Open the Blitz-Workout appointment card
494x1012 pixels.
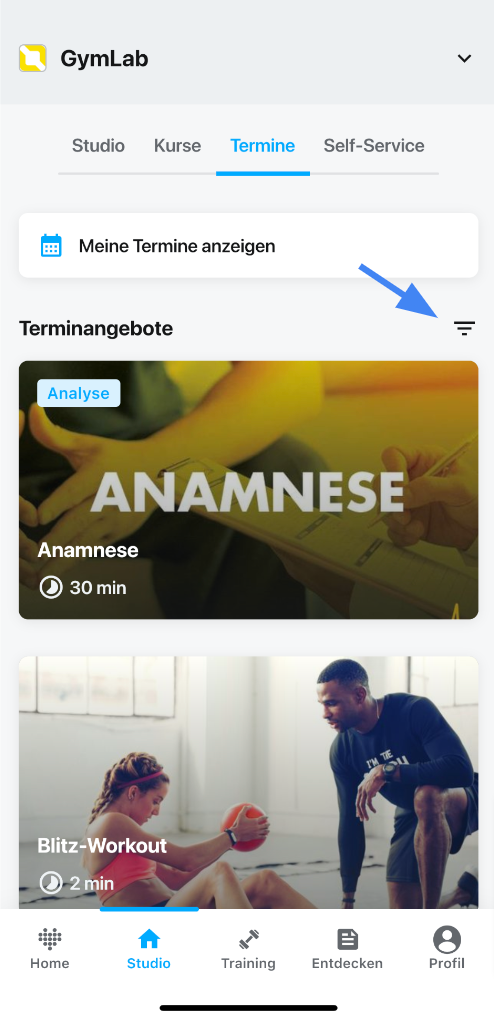tap(249, 783)
